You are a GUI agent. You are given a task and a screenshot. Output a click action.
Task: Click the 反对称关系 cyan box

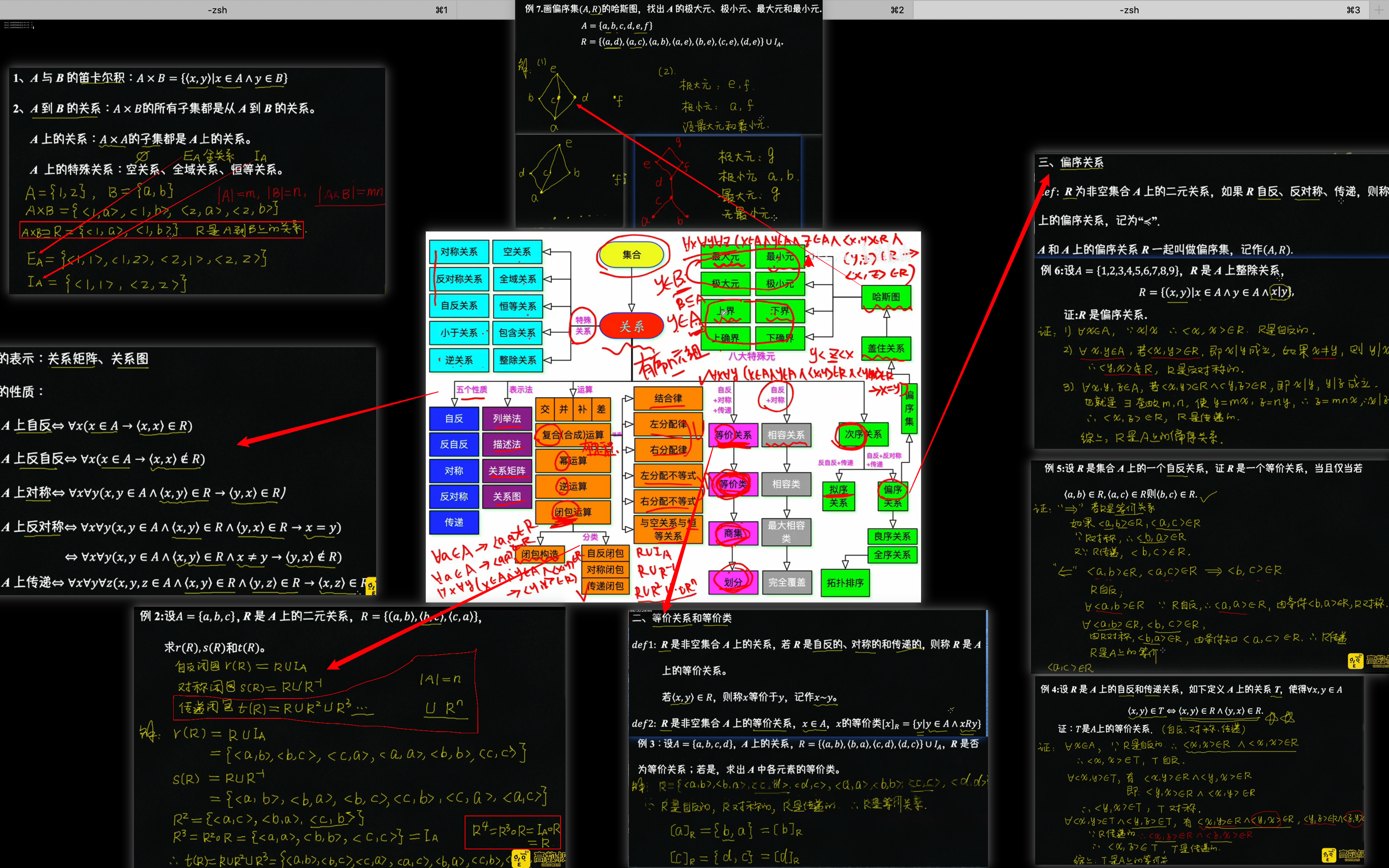[458, 279]
